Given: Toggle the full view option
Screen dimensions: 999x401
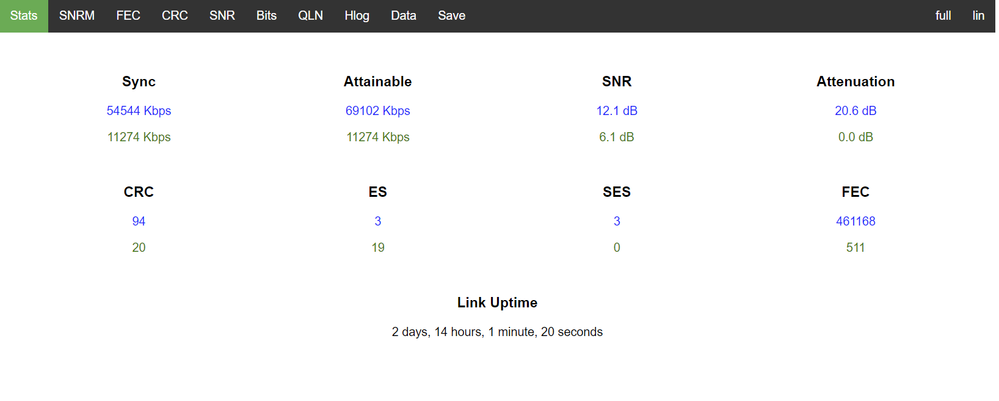Looking at the screenshot, I should 943,16.
